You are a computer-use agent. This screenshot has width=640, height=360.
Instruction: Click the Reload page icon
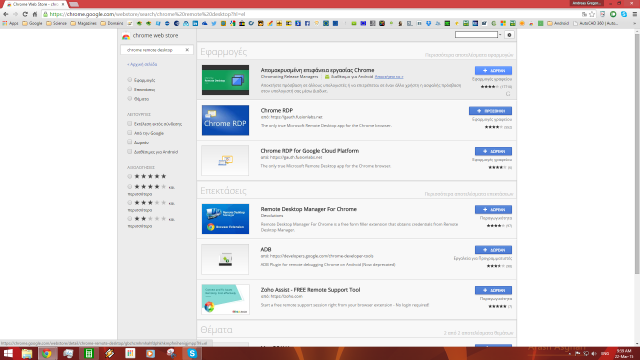tap(25, 14)
